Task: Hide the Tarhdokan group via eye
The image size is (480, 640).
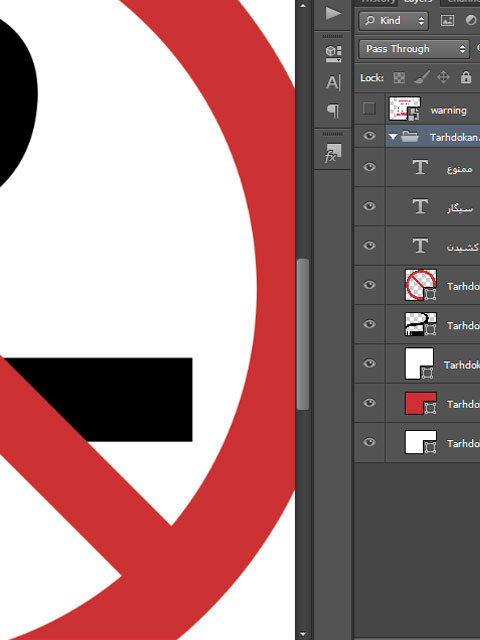Action: [369, 136]
